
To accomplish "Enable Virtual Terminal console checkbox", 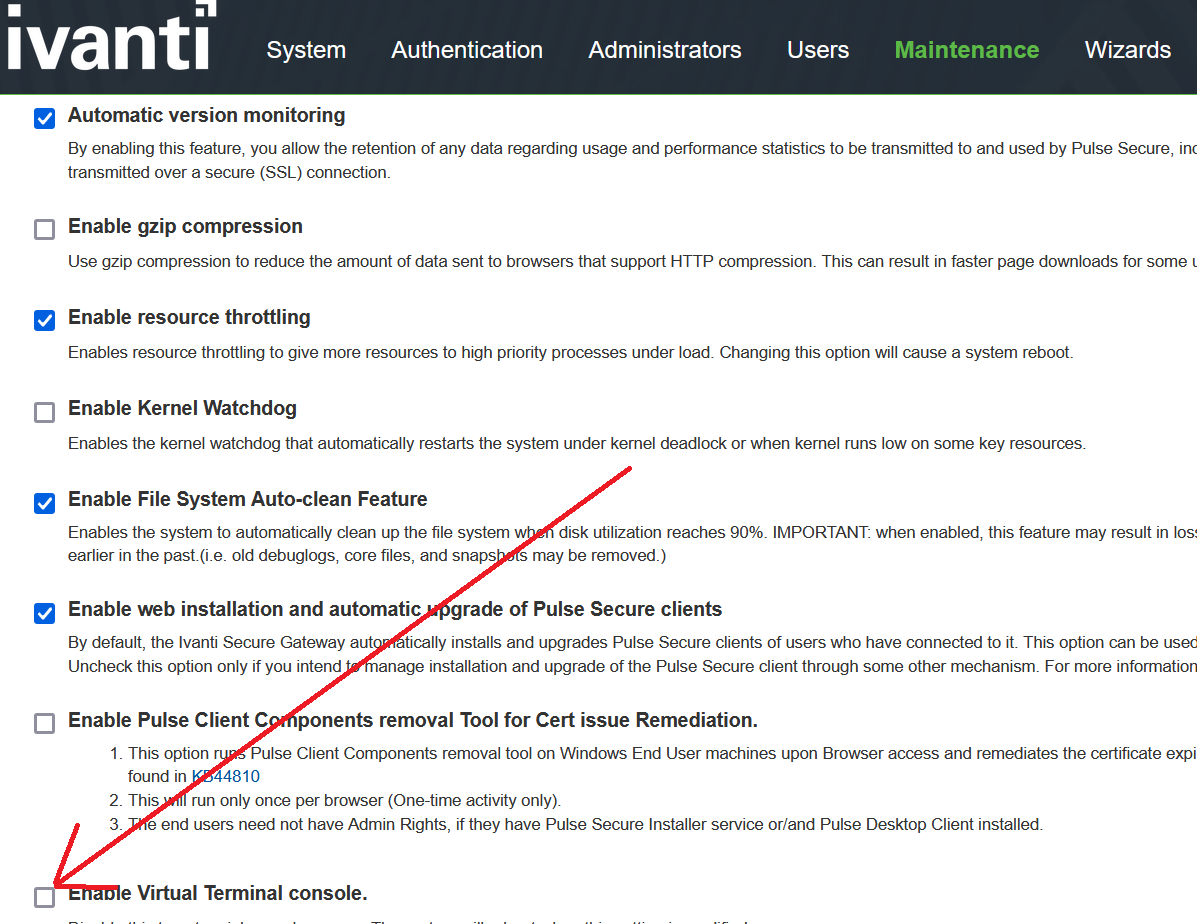I will point(45,897).
